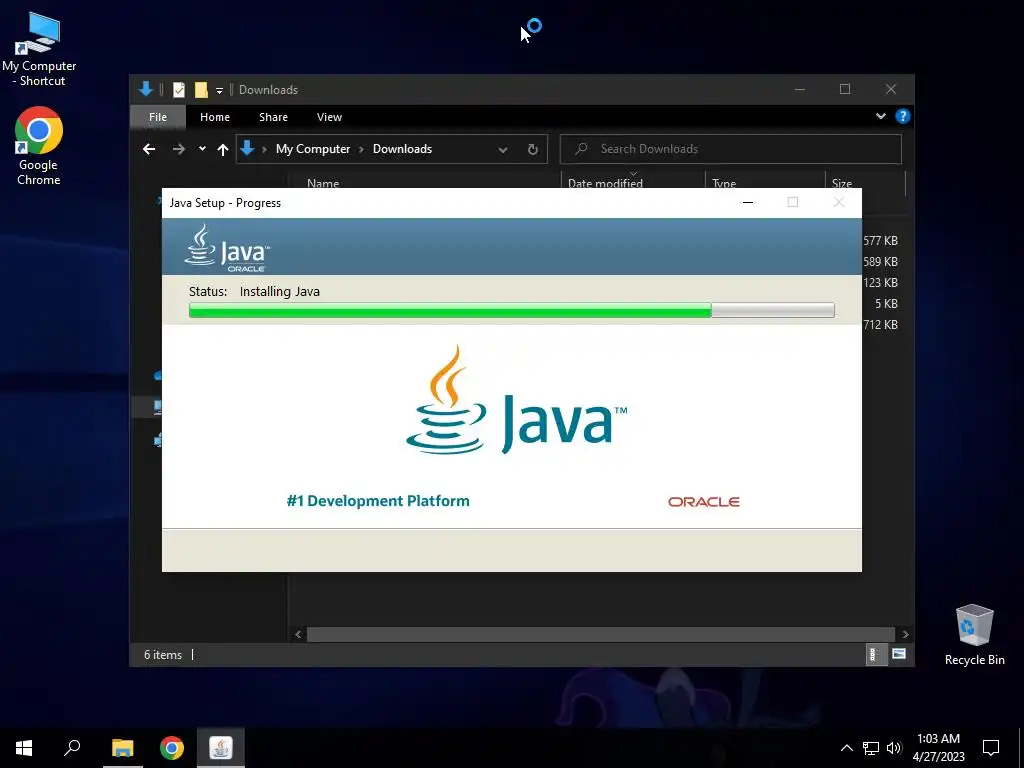Click the Java Oracle logo in the setup header

tap(227, 248)
